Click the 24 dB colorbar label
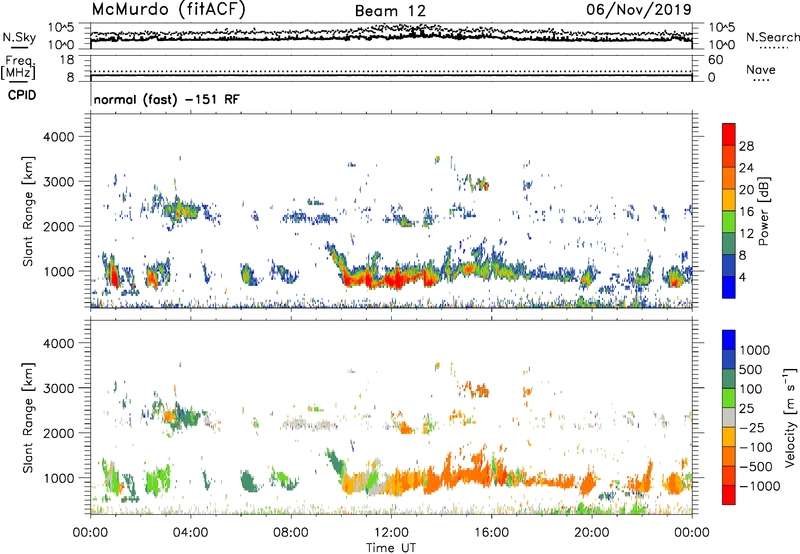This screenshot has width=800, height=554. click(x=746, y=168)
